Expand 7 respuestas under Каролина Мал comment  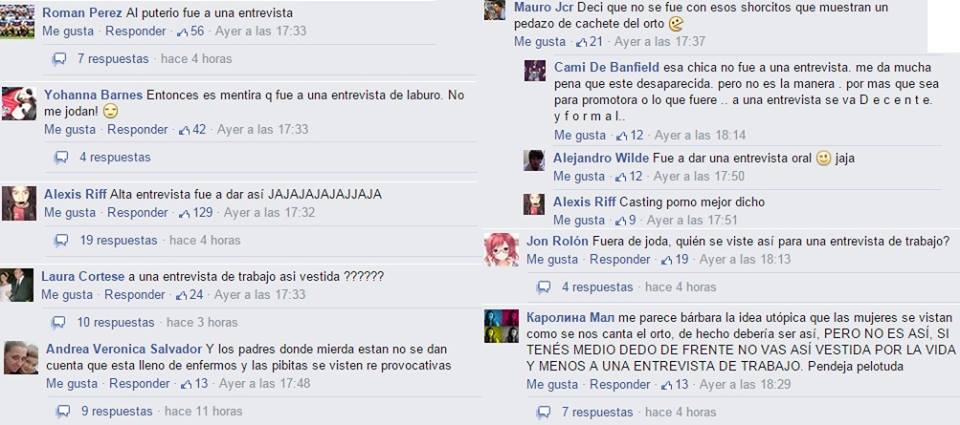pos(598,412)
